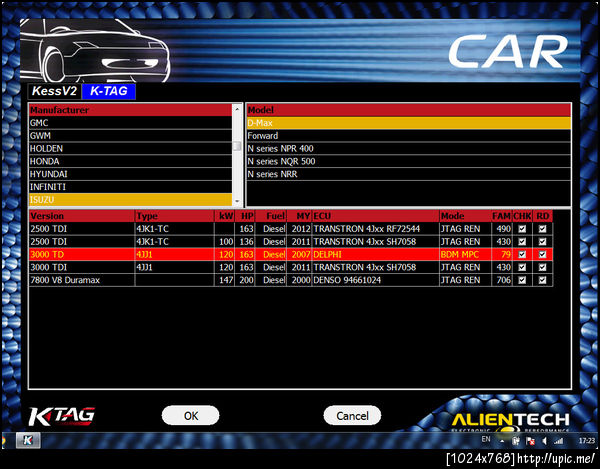Select GMC in Manufacturer list
This screenshot has width=600, height=469.
(x=130, y=123)
